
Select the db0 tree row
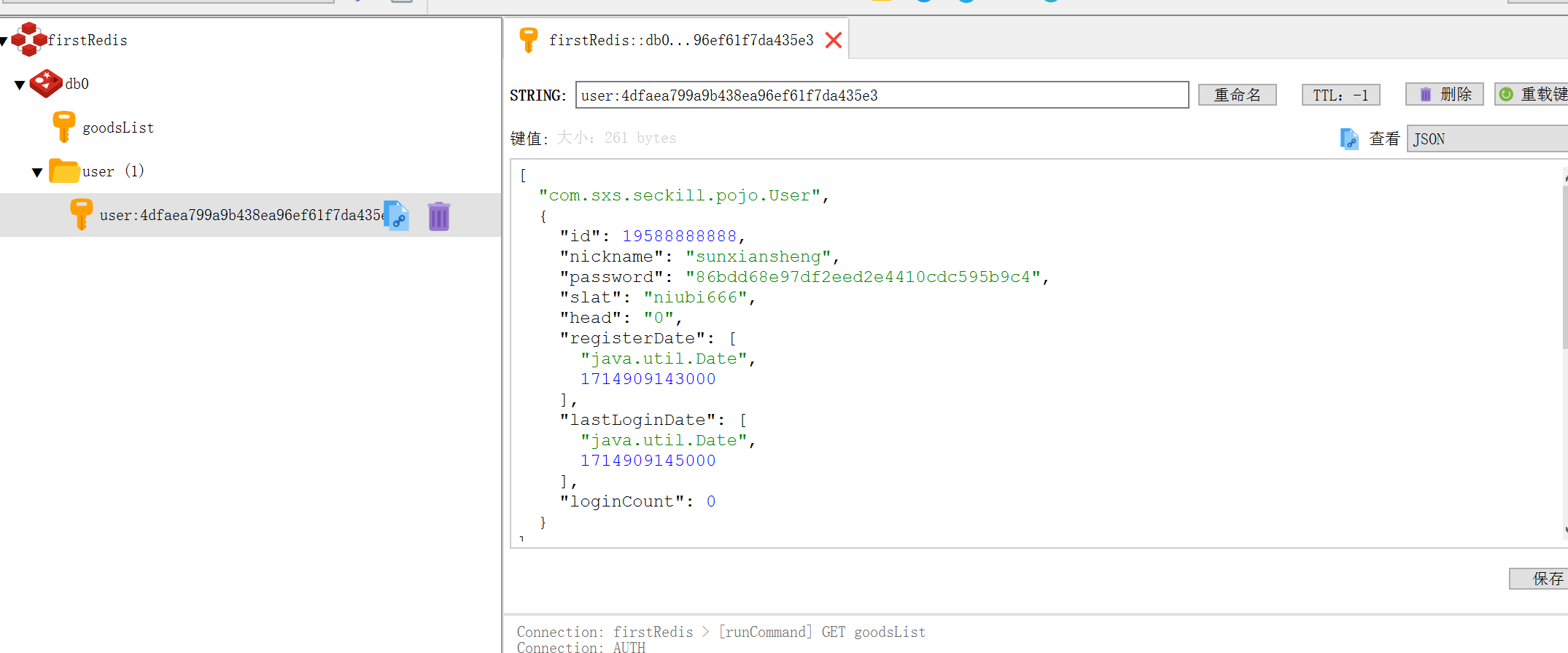click(250, 84)
